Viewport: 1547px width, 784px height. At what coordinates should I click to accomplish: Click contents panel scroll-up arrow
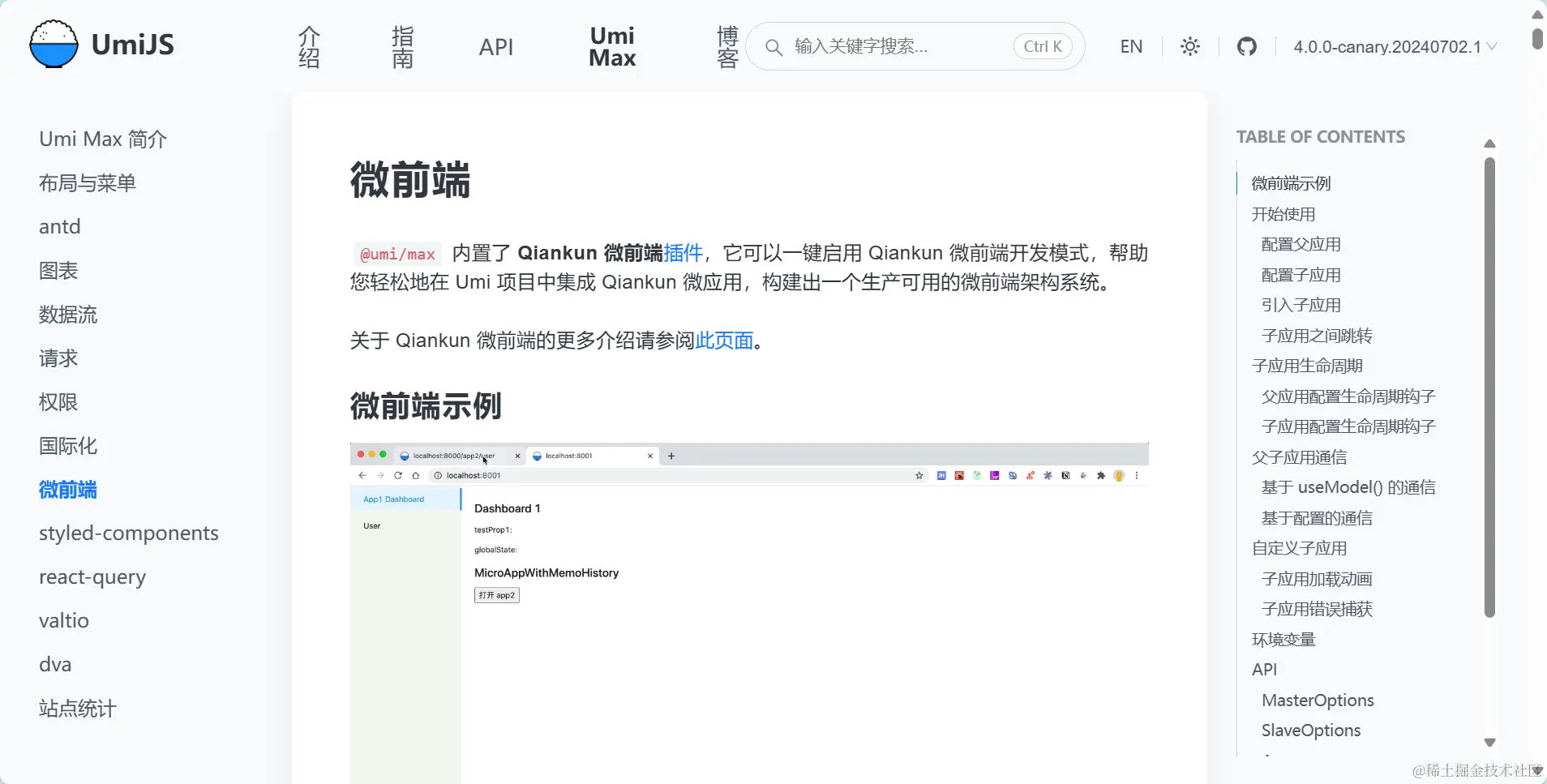pyautogui.click(x=1489, y=144)
